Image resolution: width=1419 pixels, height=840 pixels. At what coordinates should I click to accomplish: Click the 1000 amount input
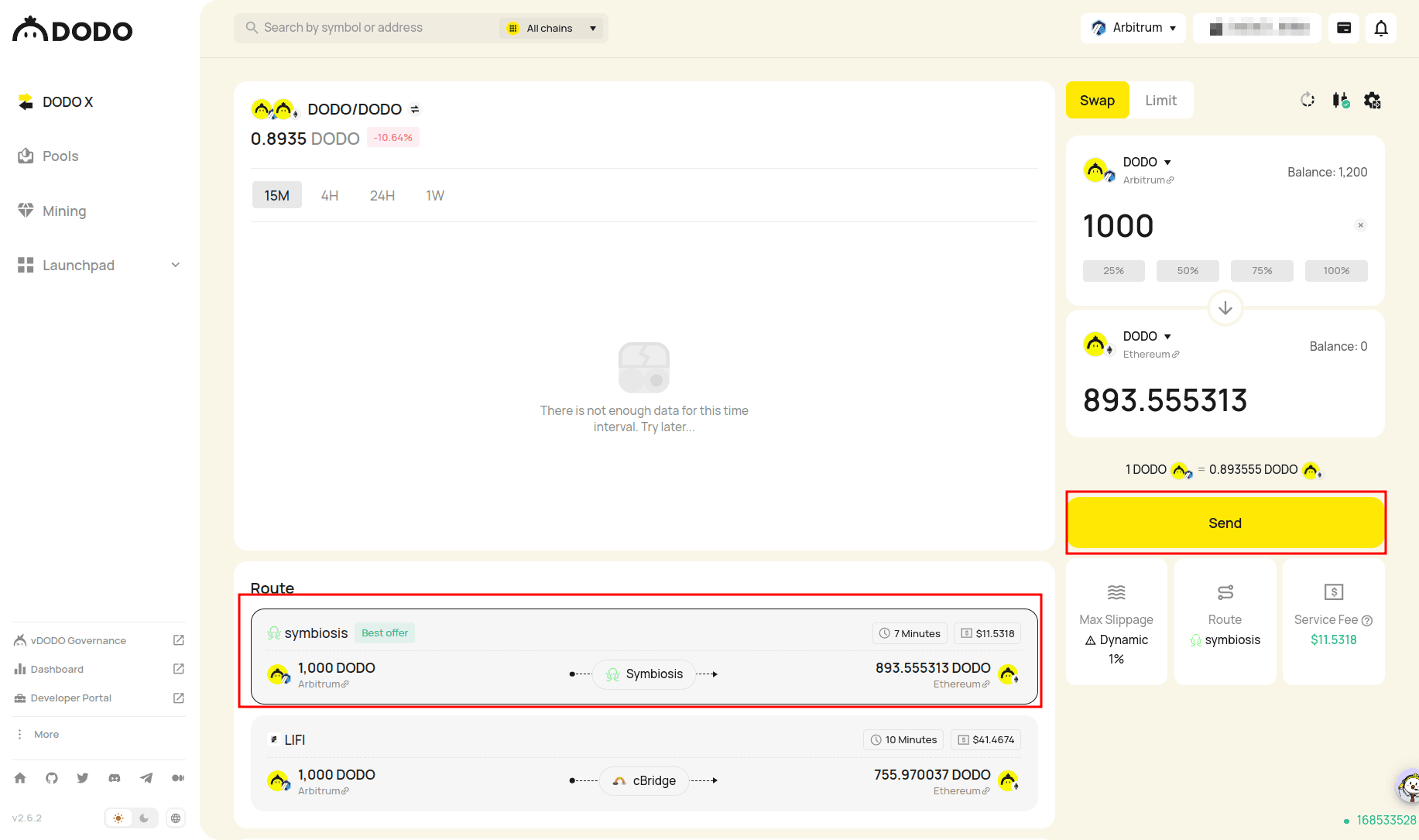[x=1212, y=226]
